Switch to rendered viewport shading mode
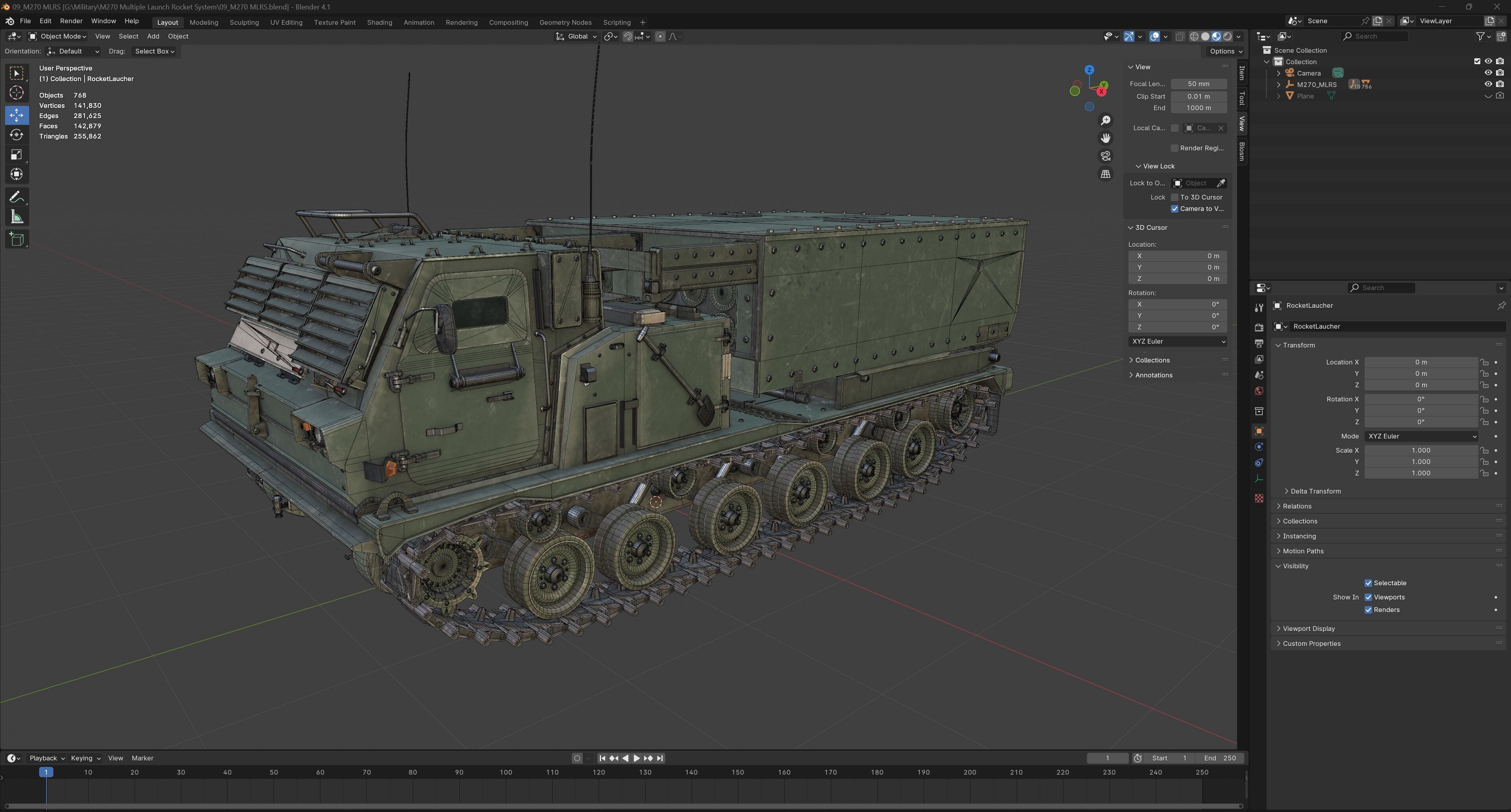Image resolution: width=1511 pixels, height=812 pixels. click(1228, 36)
